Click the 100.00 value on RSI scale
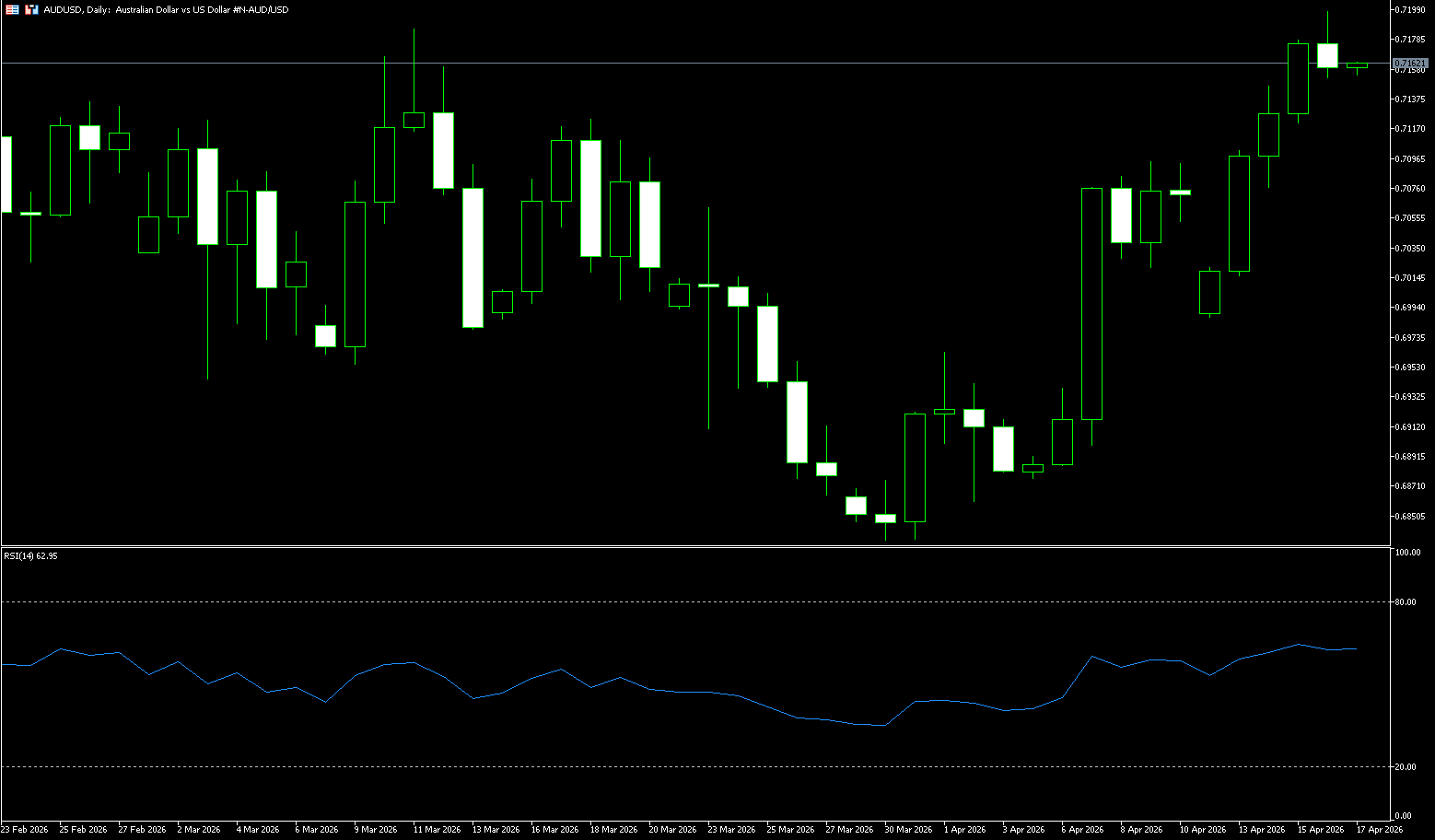Viewport: 1435px width, 840px height. pyautogui.click(x=1407, y=553)
